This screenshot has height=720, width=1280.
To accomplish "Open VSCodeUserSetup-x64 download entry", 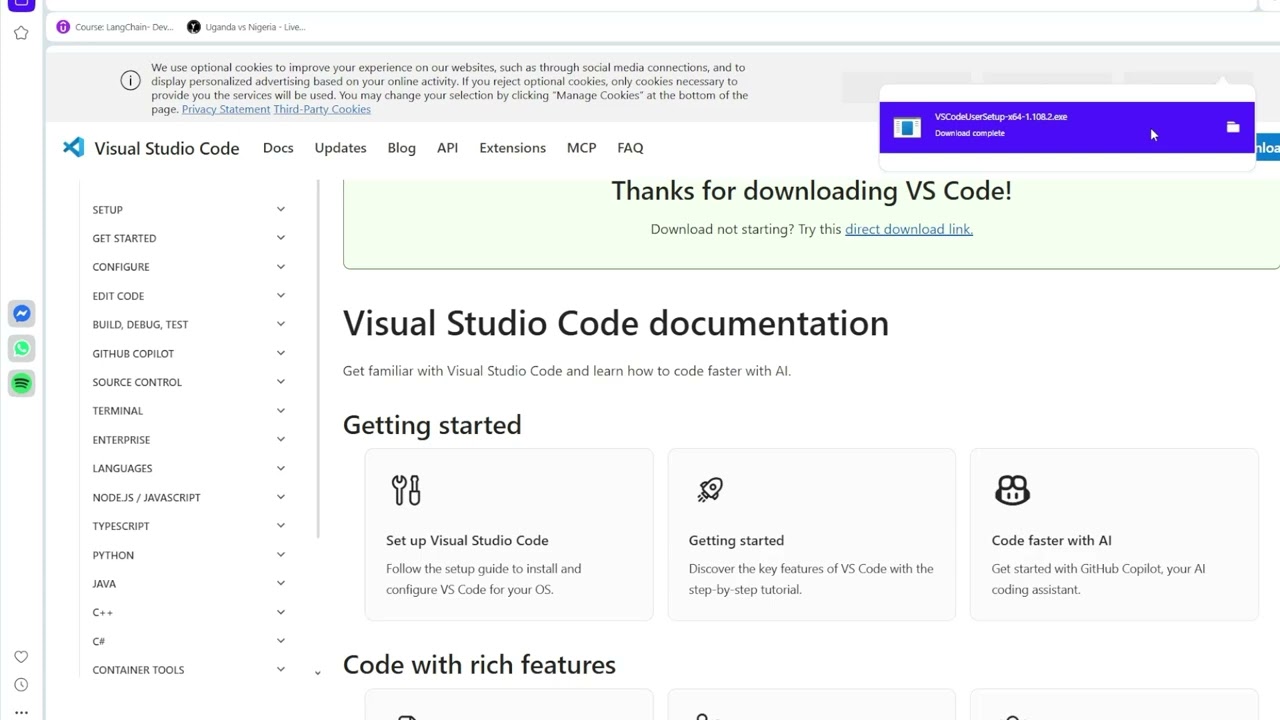I will click(x=1066, y=127).
